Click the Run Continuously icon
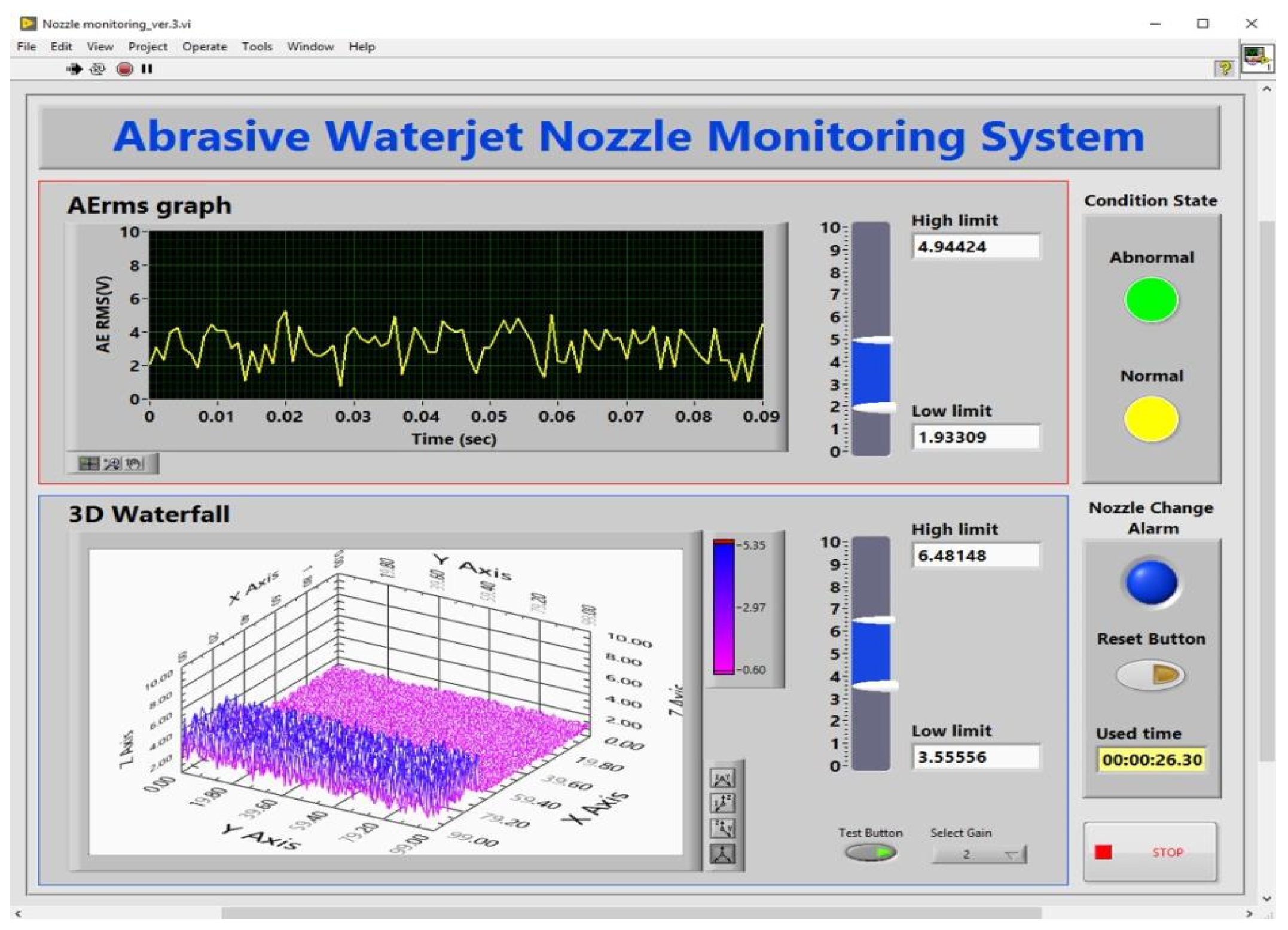Screen dimensions: 1288x930 [97, 69]
